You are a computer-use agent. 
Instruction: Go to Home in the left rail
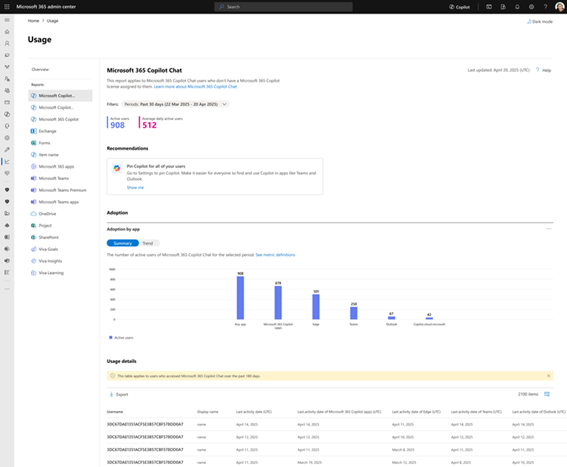[7, 32]
